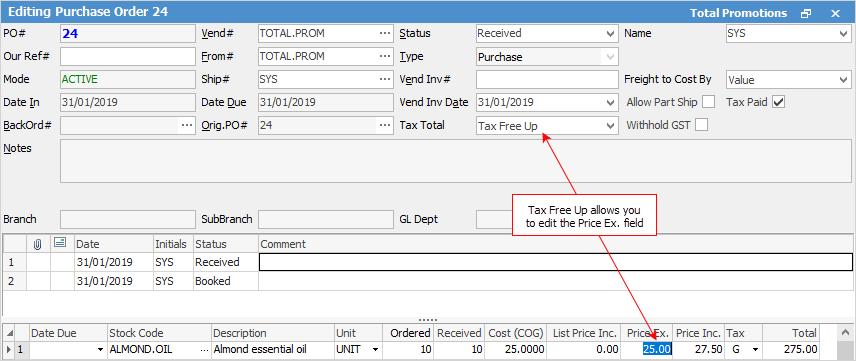Click the PO# field showing 24

(x=127, y=33)
